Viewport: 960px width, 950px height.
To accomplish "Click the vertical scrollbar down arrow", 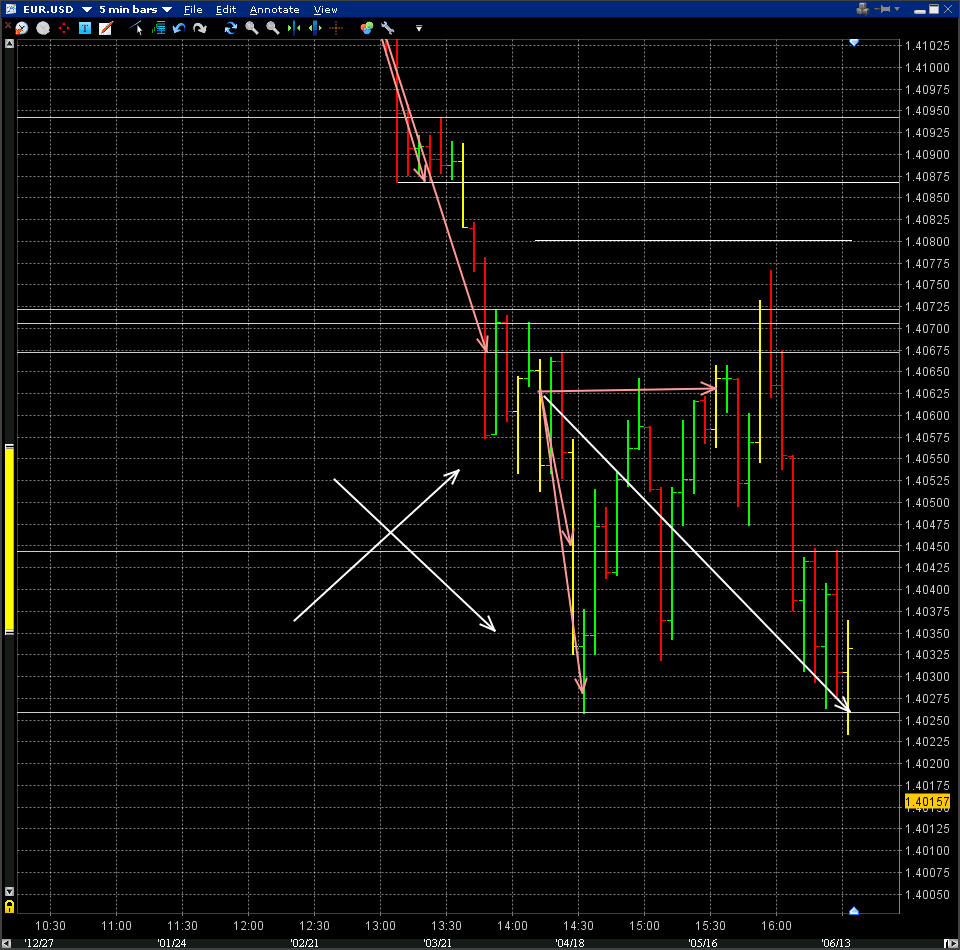I will tap(9, 892).
